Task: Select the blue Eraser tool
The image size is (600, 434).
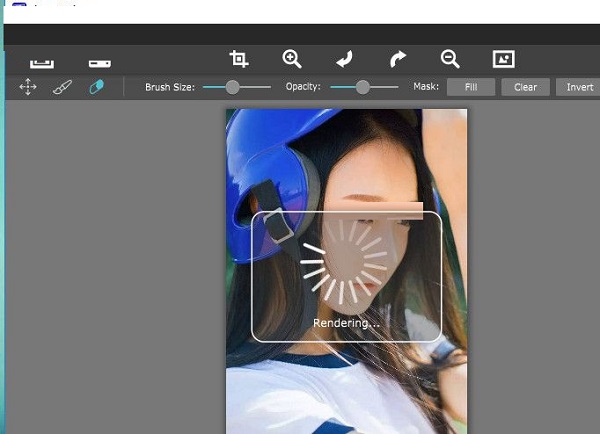Action: pyautogui.click(x=96, y=87)
